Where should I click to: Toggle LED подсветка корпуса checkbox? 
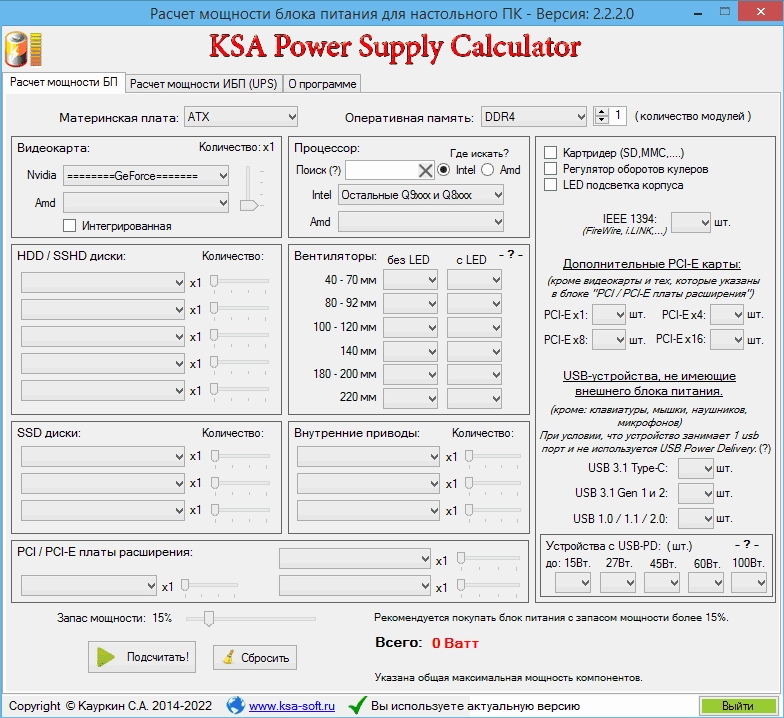(x=550, y=184)
